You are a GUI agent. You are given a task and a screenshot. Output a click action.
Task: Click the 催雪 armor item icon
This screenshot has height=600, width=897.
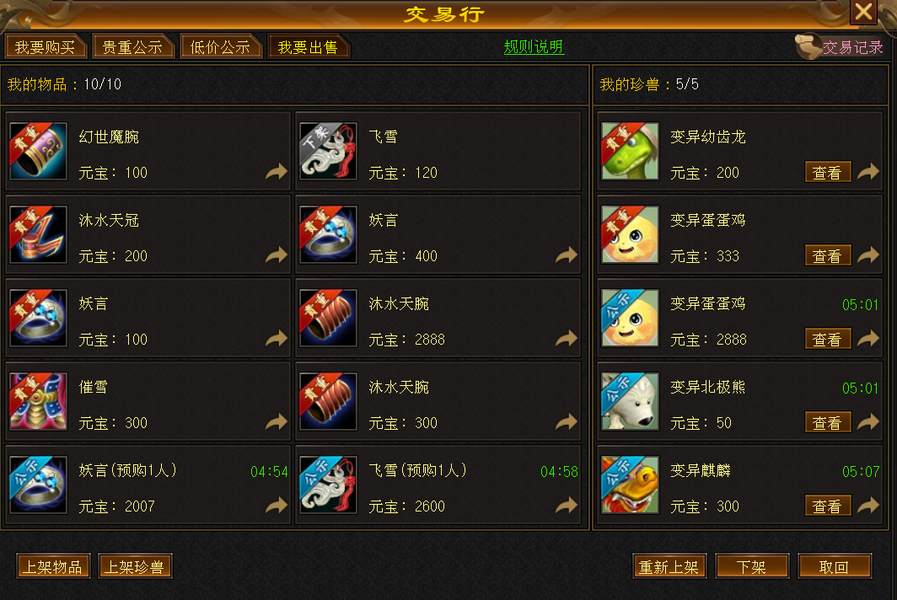tap(38, 402)
